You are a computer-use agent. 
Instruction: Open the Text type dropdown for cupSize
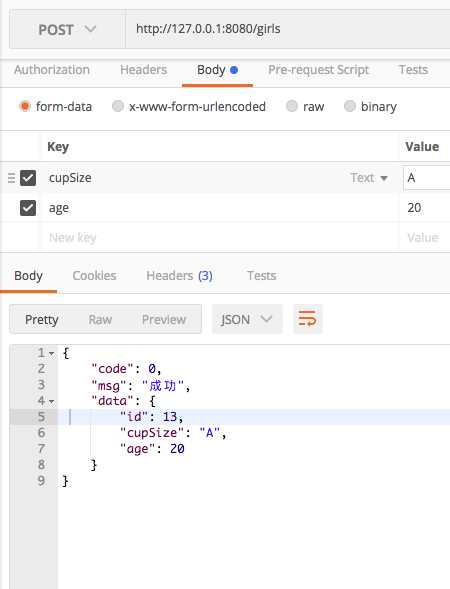coord(368,178)
